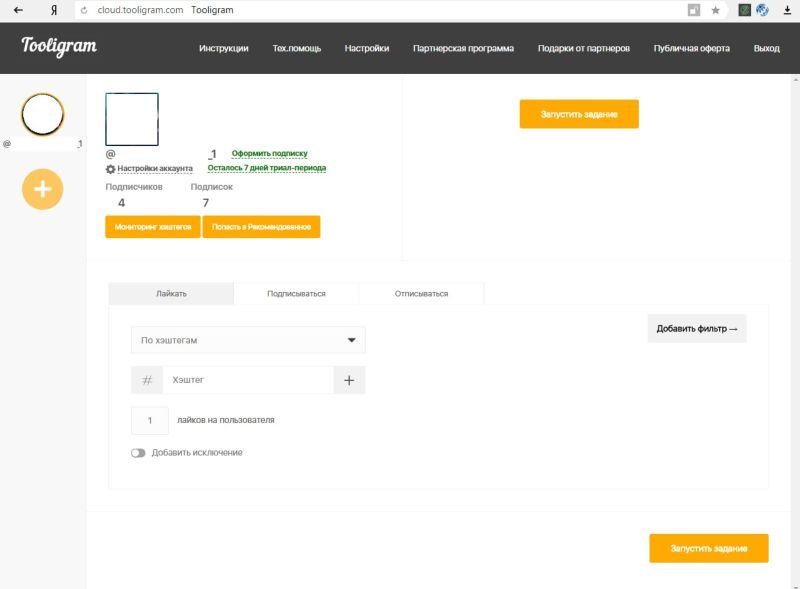Click the bookmark star icon in address bar
800x589 pixels.
coord(715,10)
